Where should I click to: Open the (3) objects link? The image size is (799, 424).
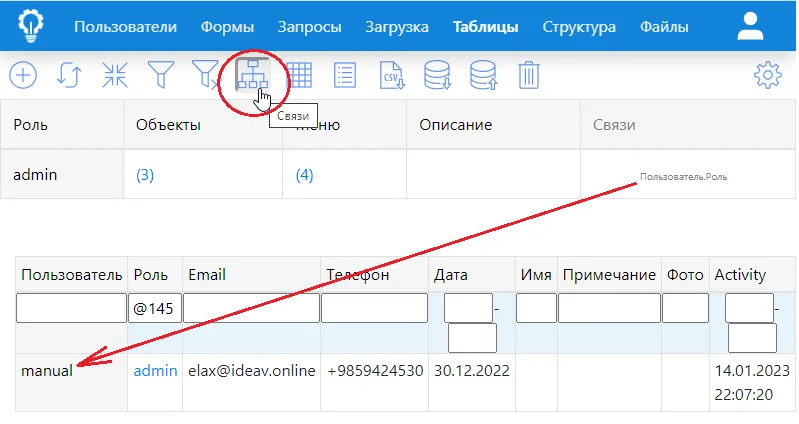pyautogui.click(x=145, y=175)
